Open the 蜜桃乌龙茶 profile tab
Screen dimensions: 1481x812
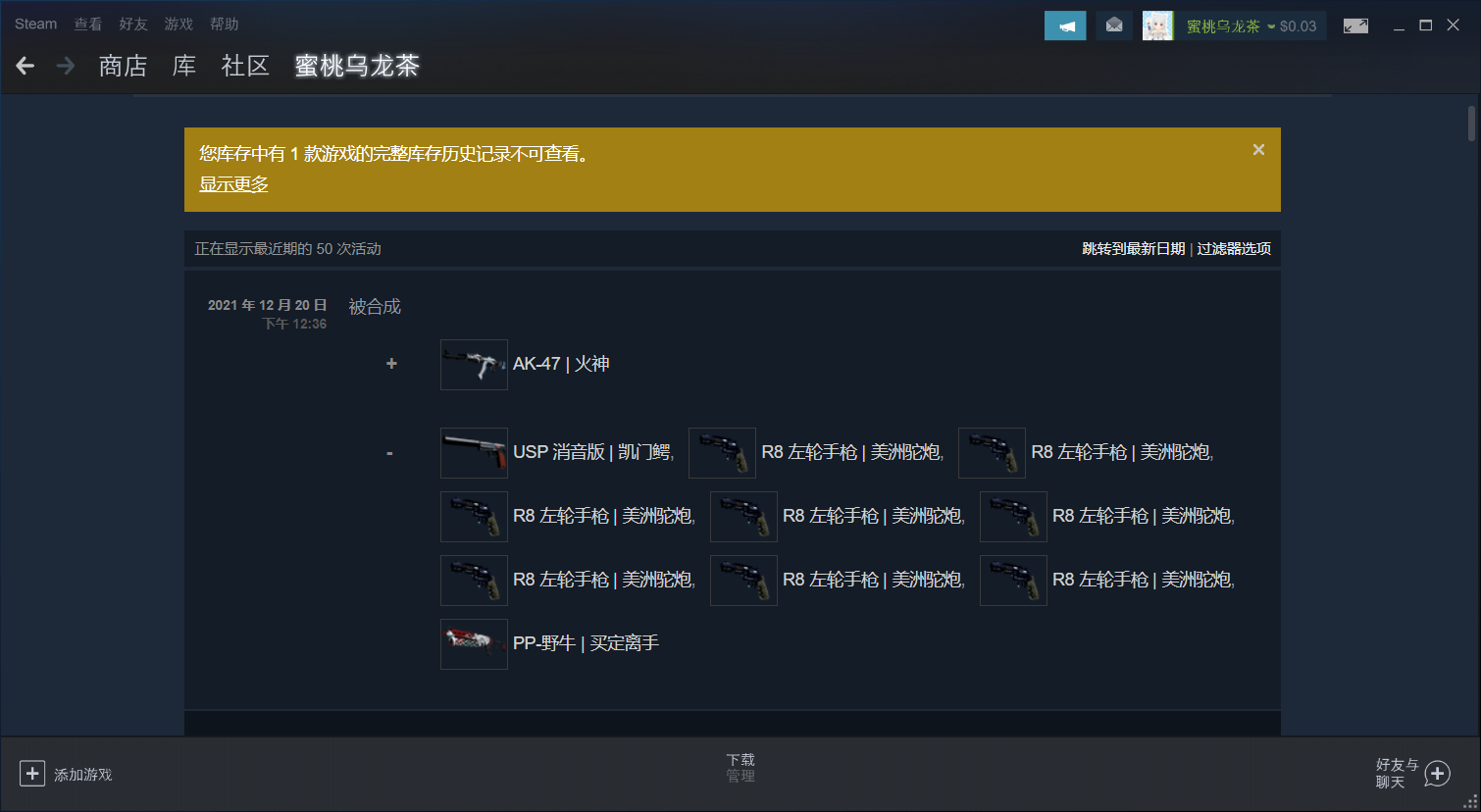coord(357,66)
